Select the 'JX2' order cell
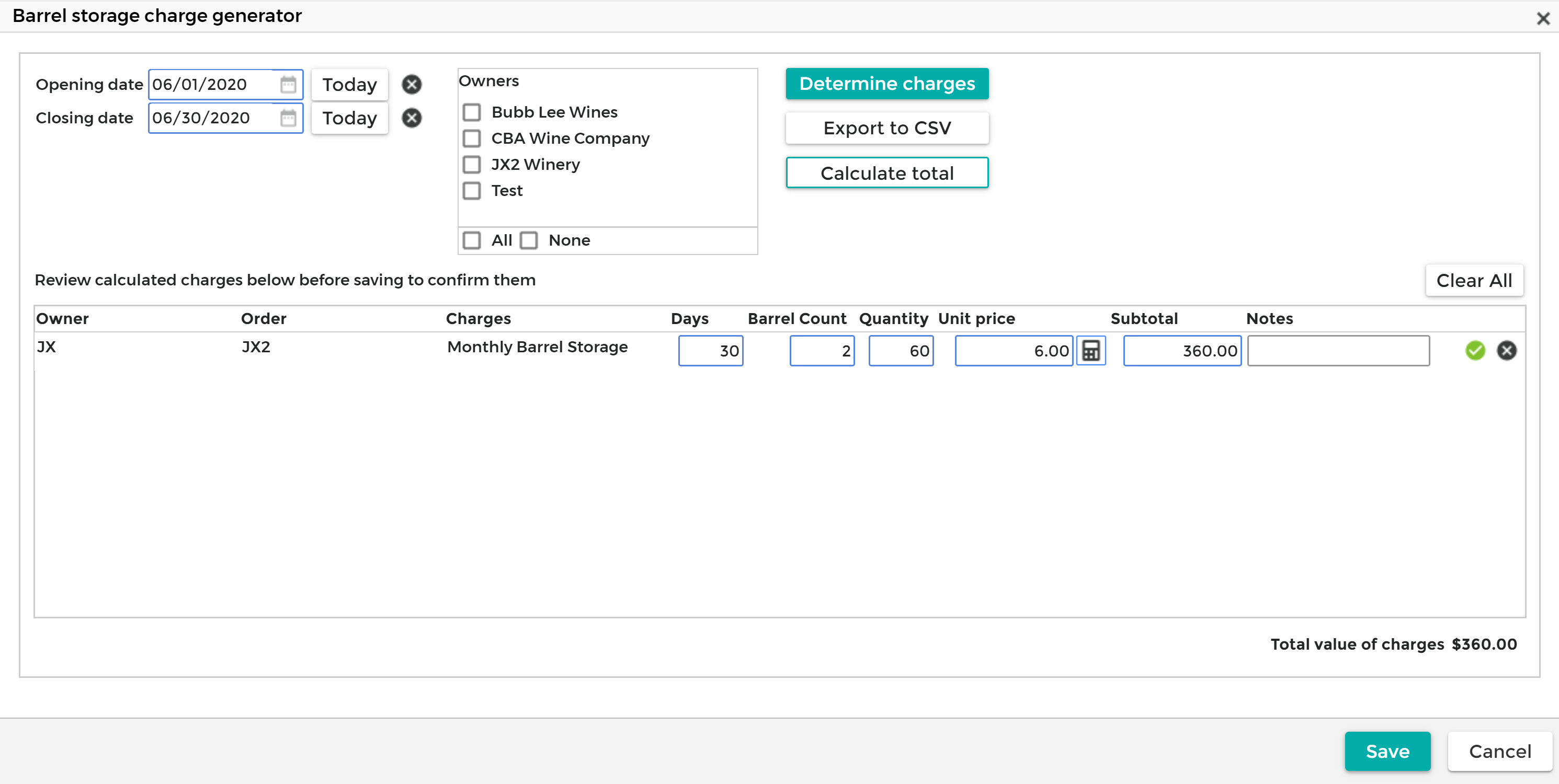1559x784 pixels. coord(255,347)
